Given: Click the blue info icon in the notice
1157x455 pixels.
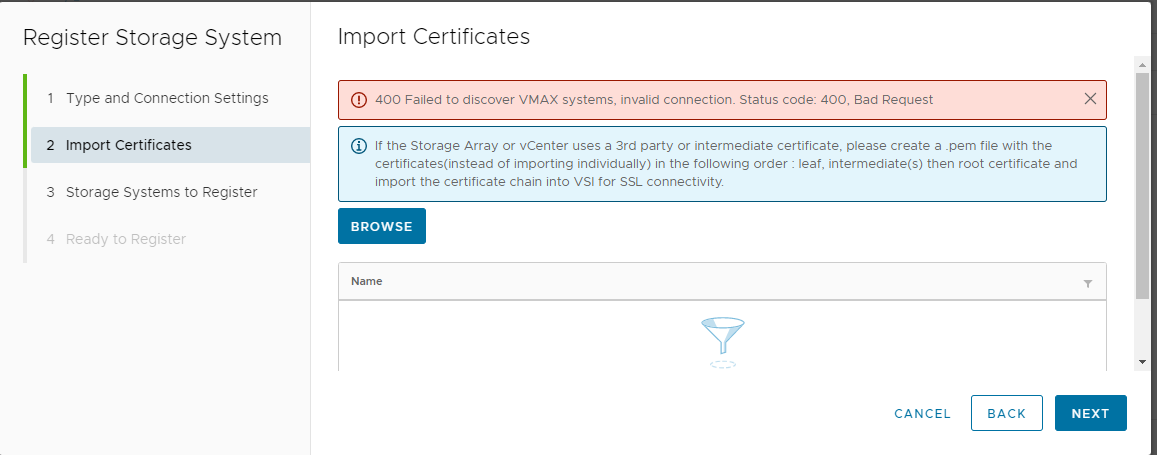Looking at the screenshot, I should tap(359, 146).
